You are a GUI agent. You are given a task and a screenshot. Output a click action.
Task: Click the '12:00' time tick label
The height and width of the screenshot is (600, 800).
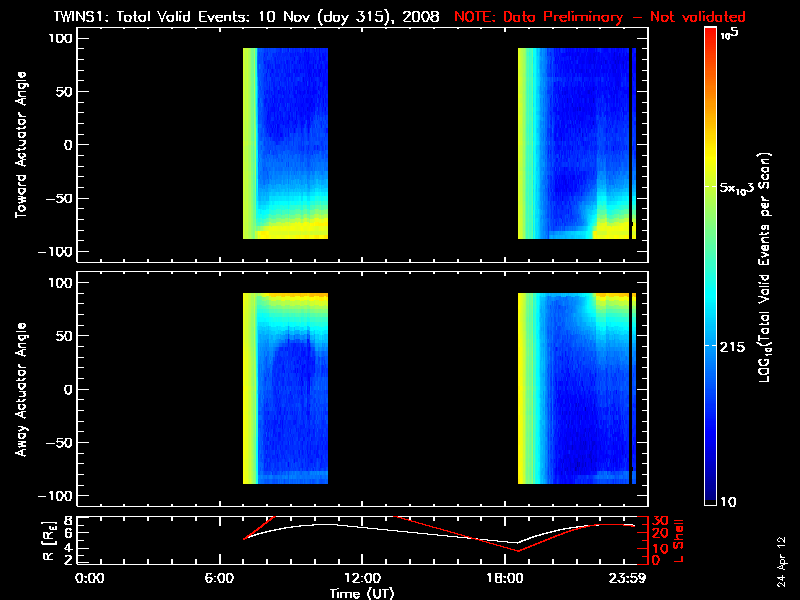(362, 579)
